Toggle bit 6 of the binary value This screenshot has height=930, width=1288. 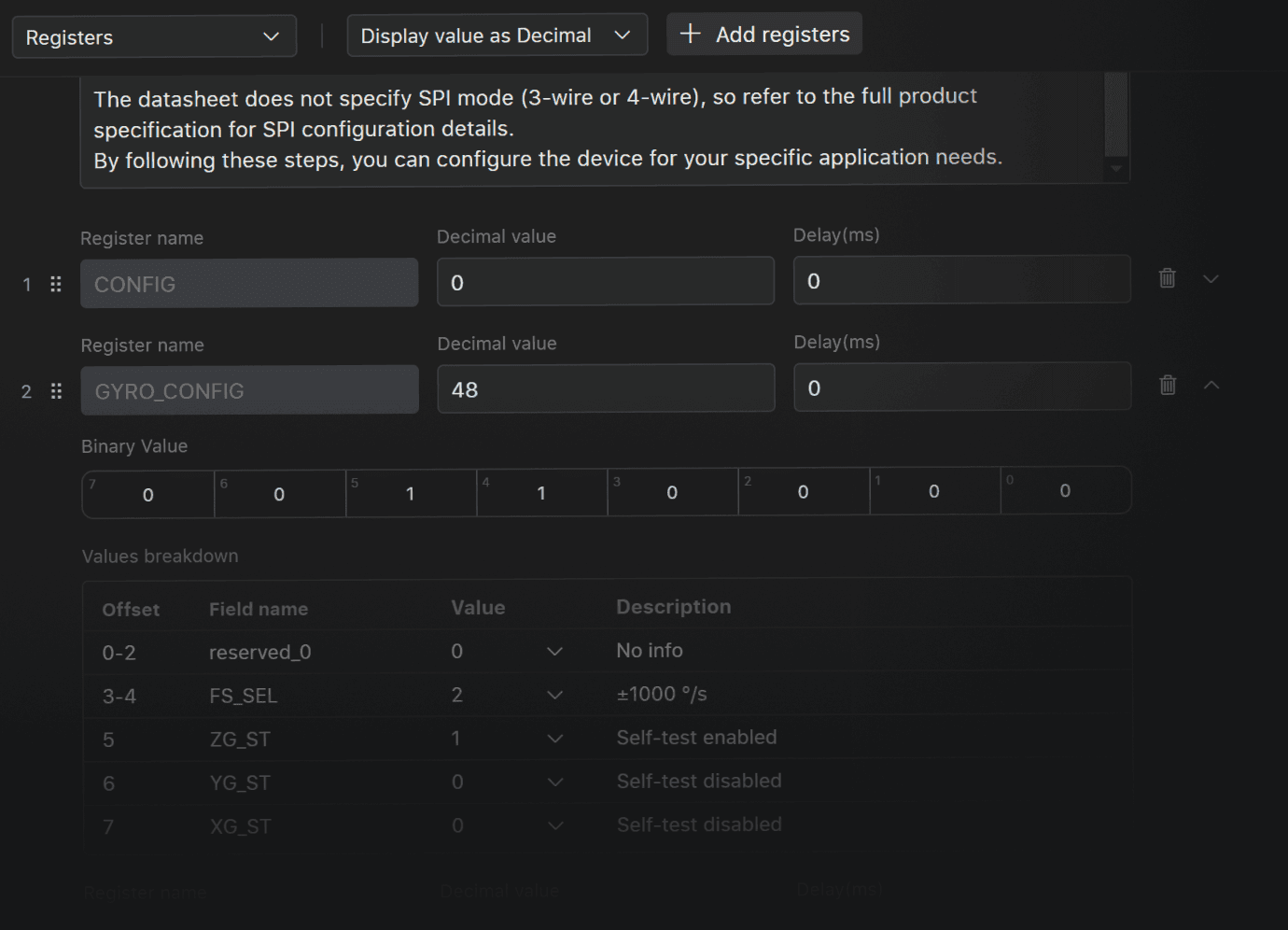point(280,493)
